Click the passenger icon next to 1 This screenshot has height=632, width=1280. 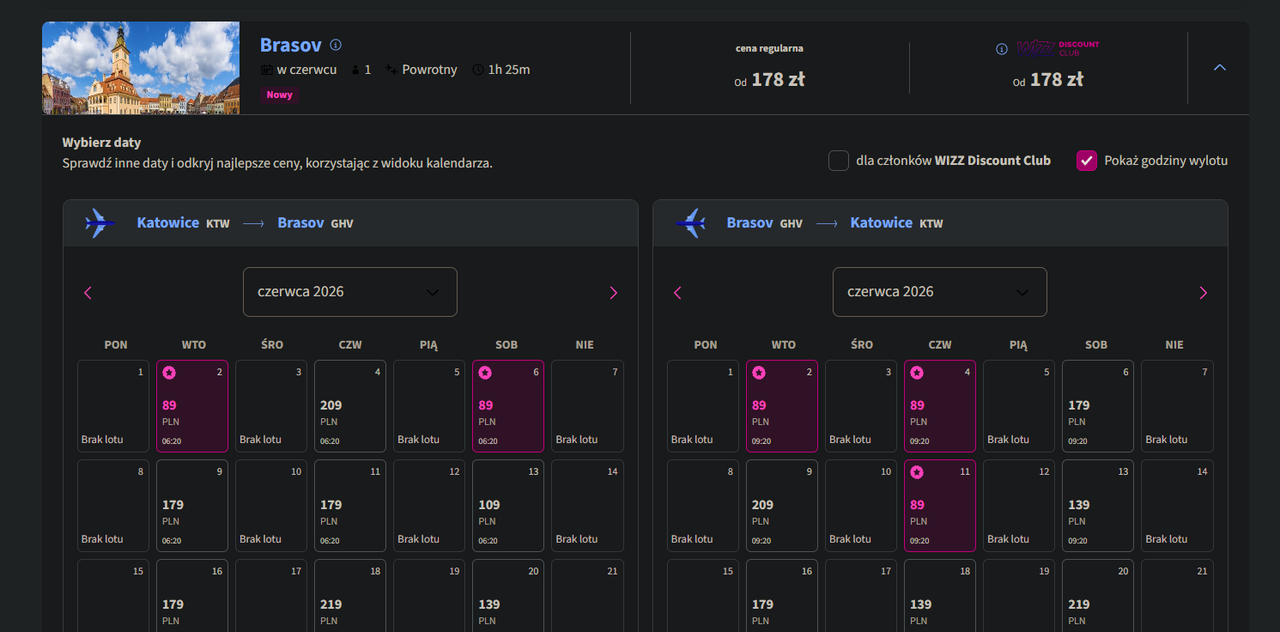click(355, 70)
